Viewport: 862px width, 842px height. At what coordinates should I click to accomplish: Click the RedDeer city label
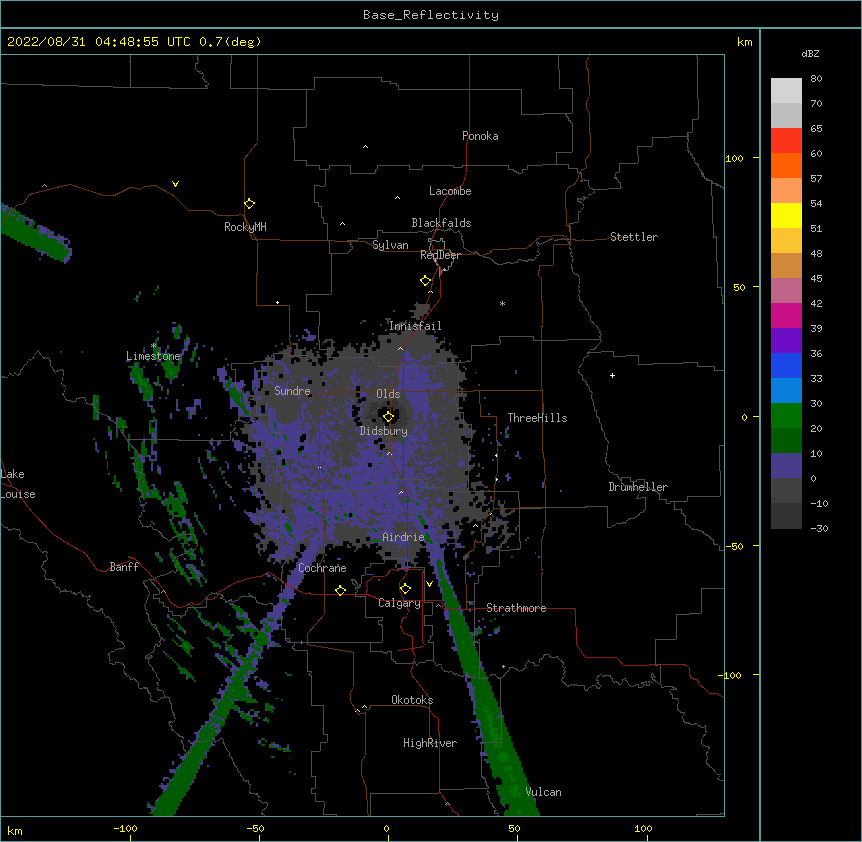tap(440, 255)
